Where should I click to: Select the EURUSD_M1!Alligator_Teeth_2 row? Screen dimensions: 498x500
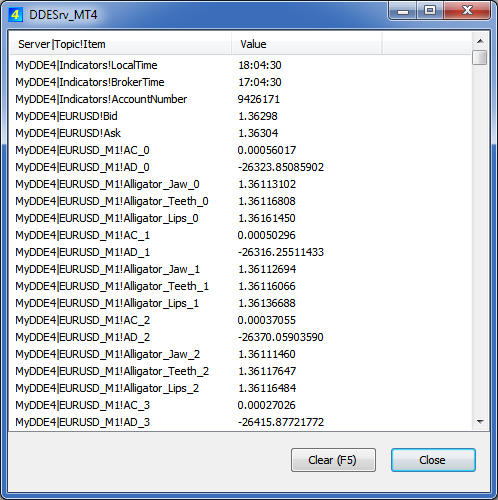pos(241,371)
